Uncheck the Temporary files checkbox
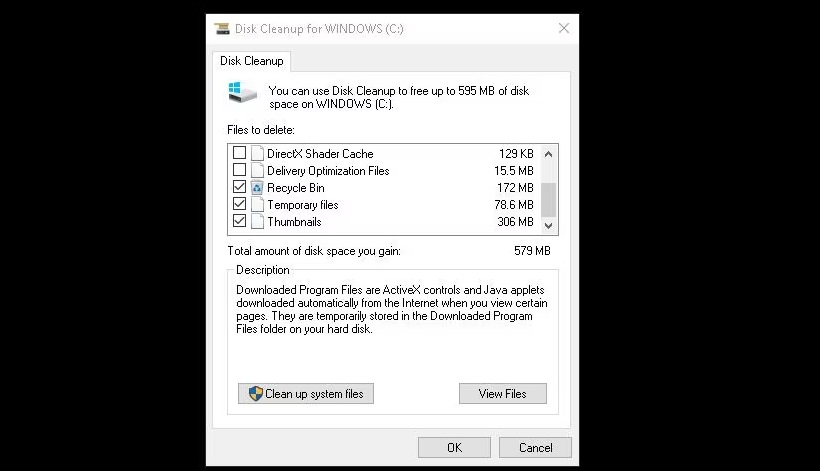This screenshot has height=471, width=820. point(240,204)
